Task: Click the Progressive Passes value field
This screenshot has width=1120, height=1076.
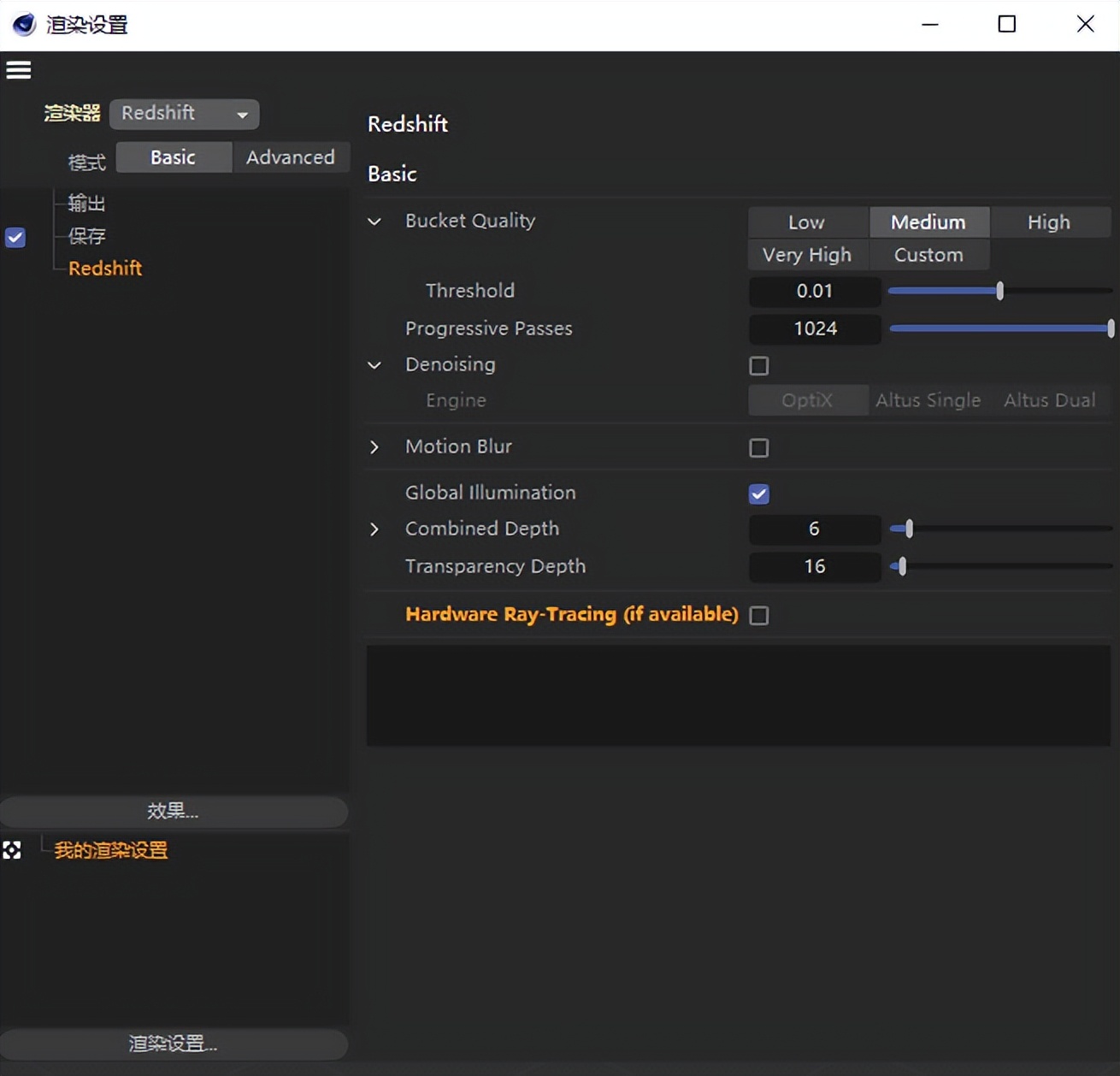Action: [815, 329]
